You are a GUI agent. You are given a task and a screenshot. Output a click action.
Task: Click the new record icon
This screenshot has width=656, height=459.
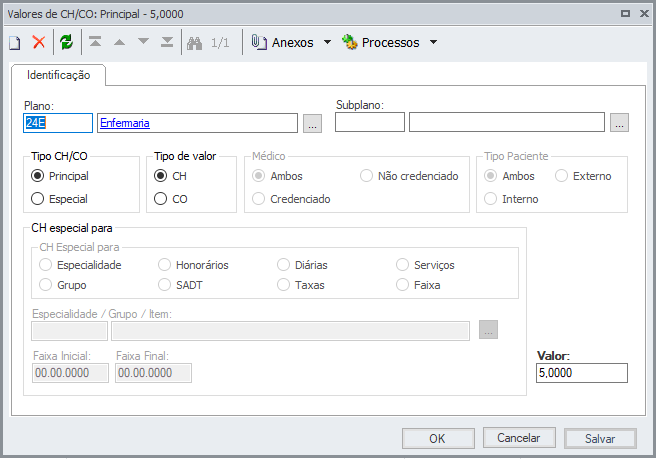15,43
